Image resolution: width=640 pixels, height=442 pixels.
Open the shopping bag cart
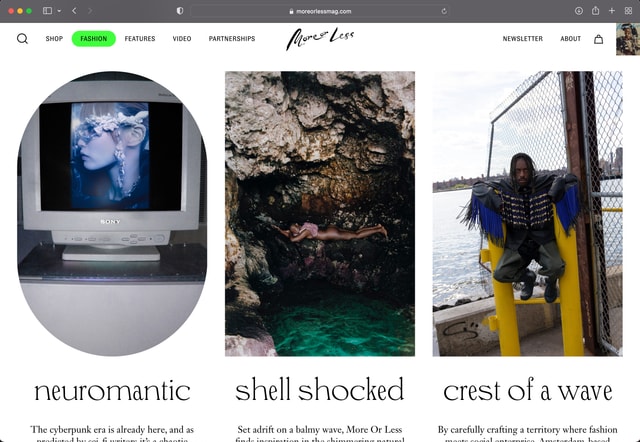click(x=598, y=39)
